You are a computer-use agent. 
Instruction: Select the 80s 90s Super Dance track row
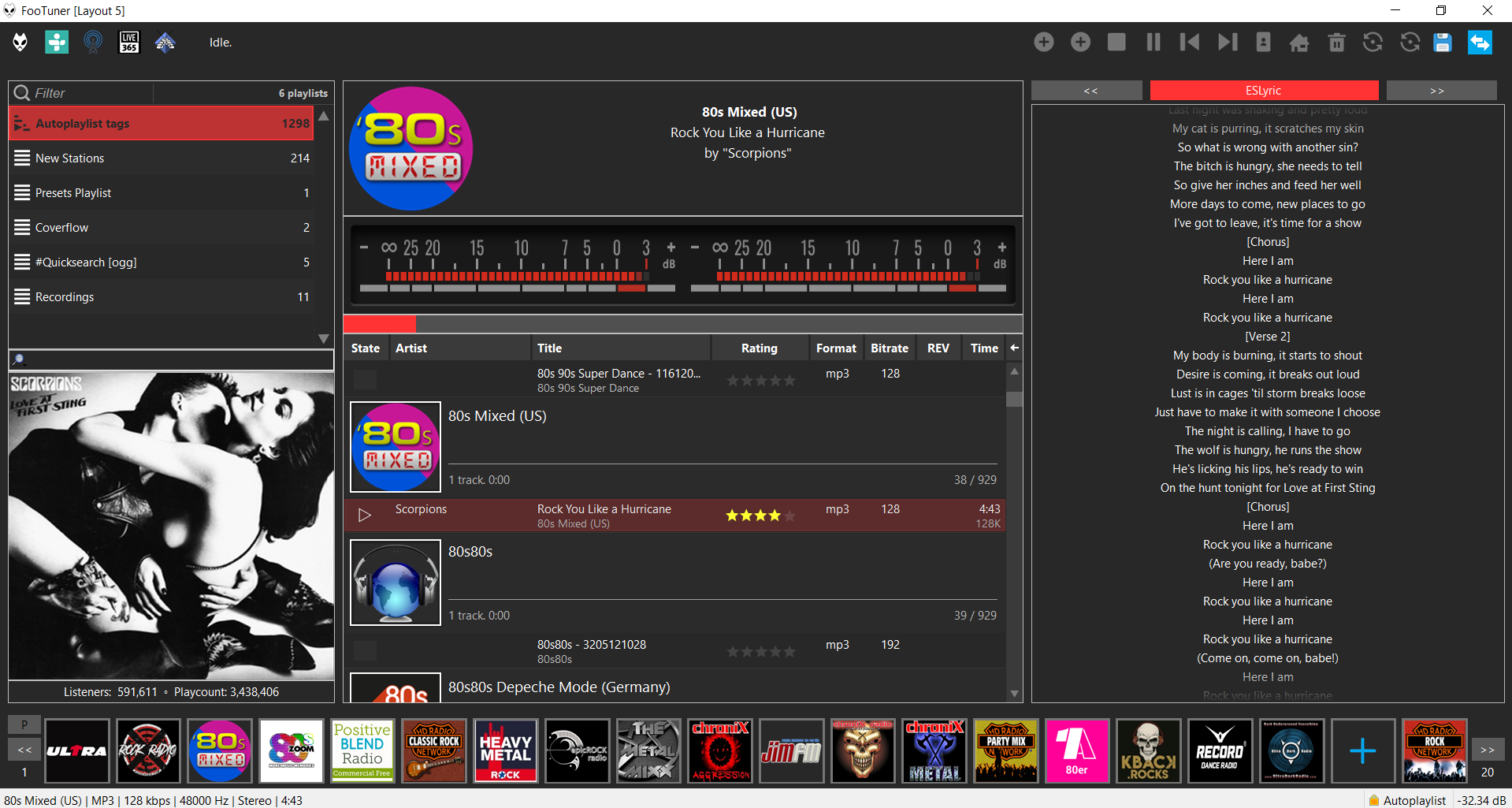tap(674, 380)
